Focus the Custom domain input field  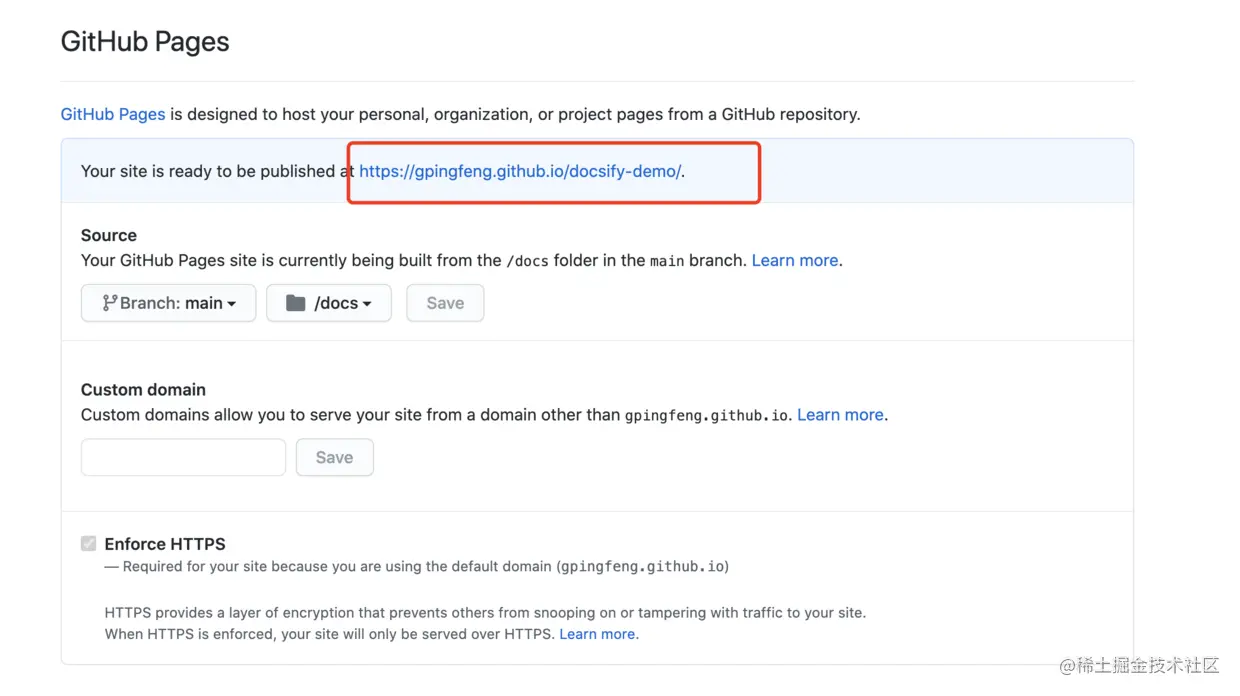pos(183,457)
